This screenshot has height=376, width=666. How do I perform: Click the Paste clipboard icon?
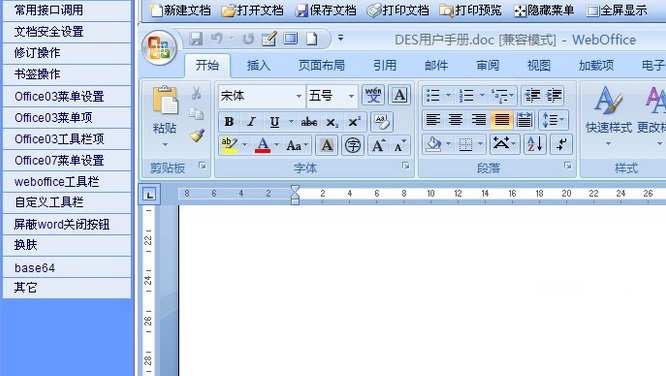tap(165, 100)
